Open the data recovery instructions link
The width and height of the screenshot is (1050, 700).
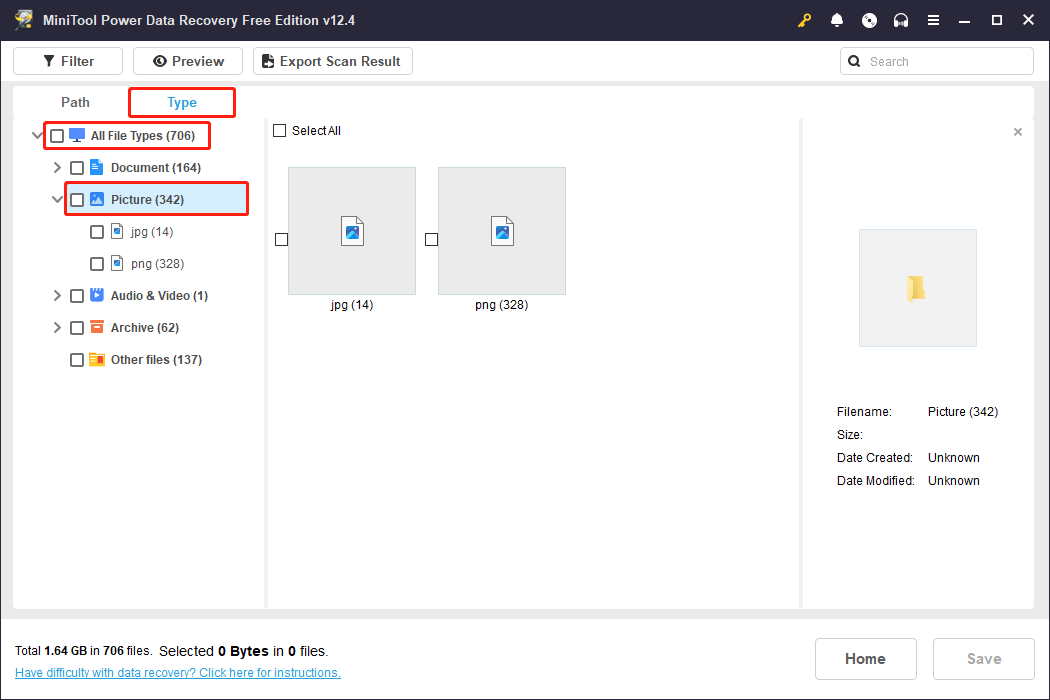click(178, 673)
